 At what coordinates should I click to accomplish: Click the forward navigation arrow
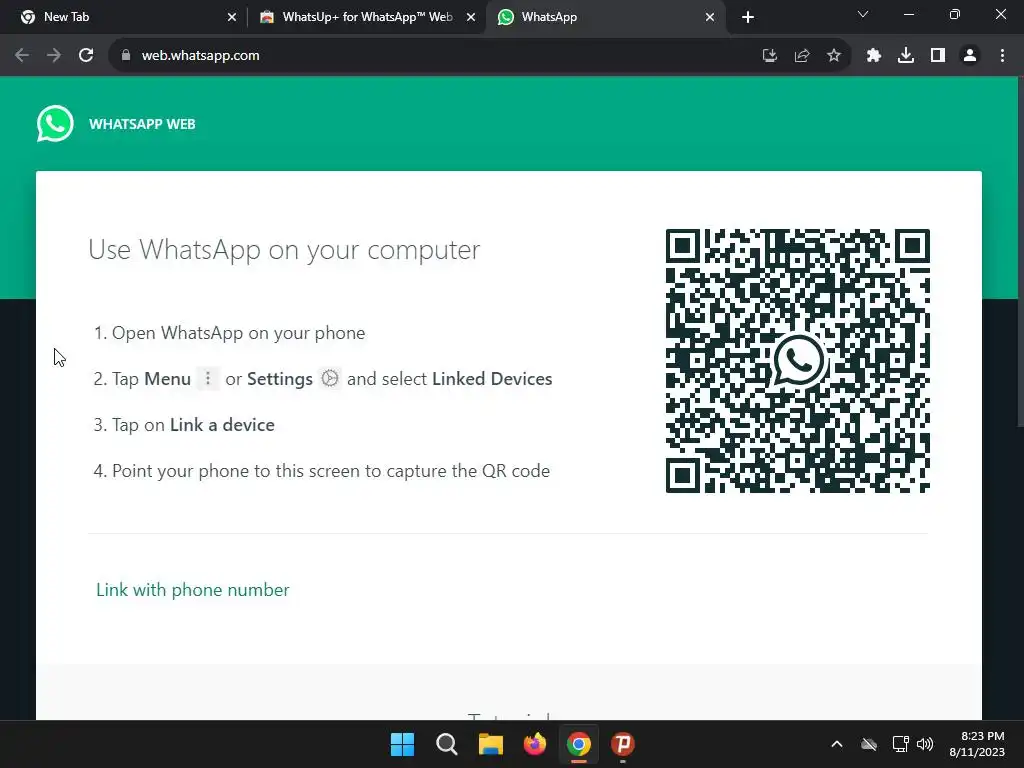click(x=54, y=56)
